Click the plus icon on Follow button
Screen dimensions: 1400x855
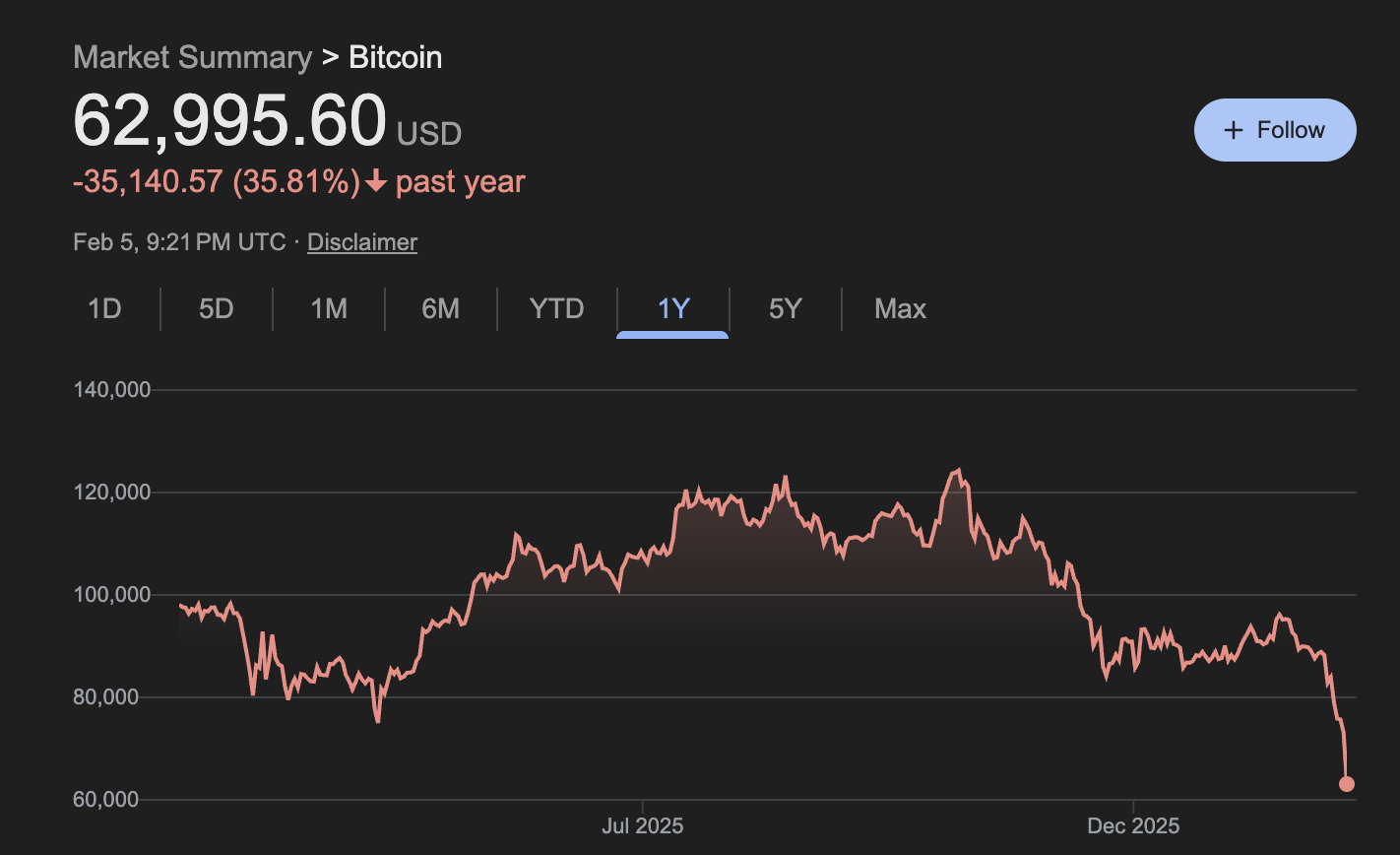pyautogui.click(x=1233, y=130)
